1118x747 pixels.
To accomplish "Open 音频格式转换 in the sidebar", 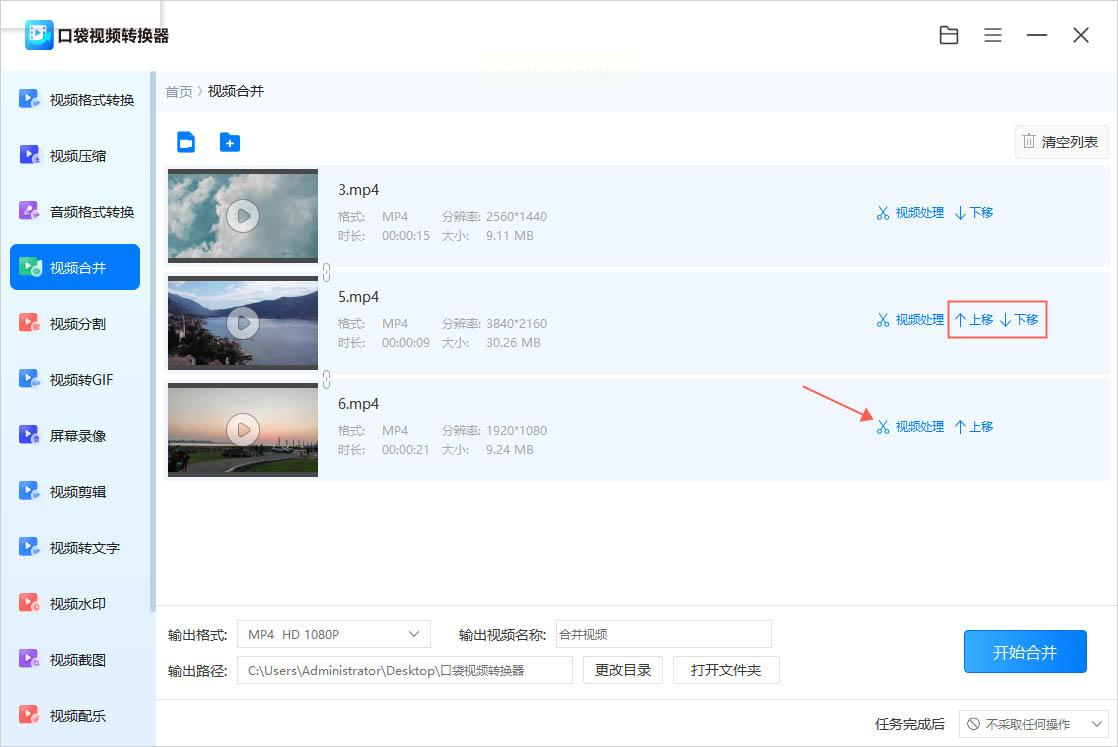I will coord(76,212).
